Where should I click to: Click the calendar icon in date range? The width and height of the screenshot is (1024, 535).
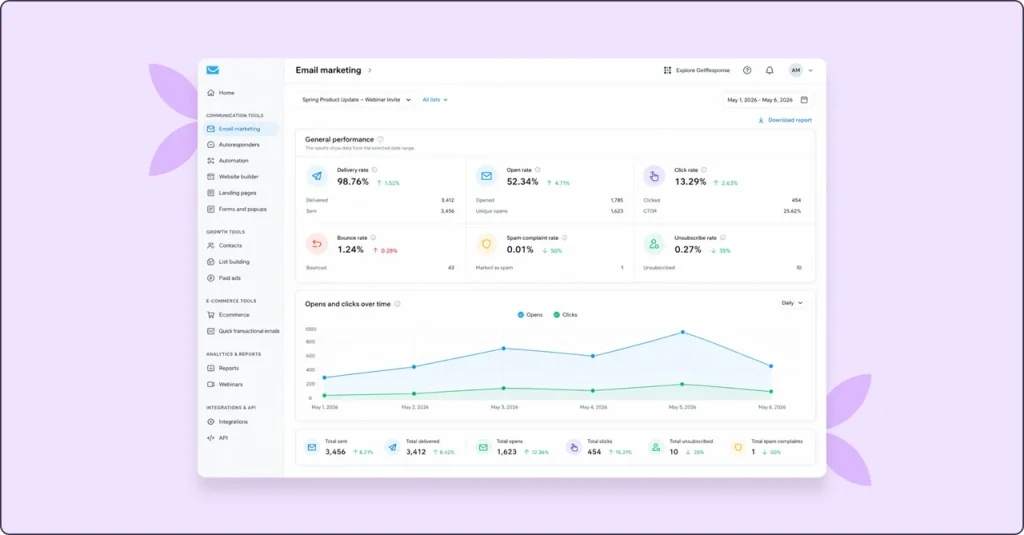pos(804,100)
